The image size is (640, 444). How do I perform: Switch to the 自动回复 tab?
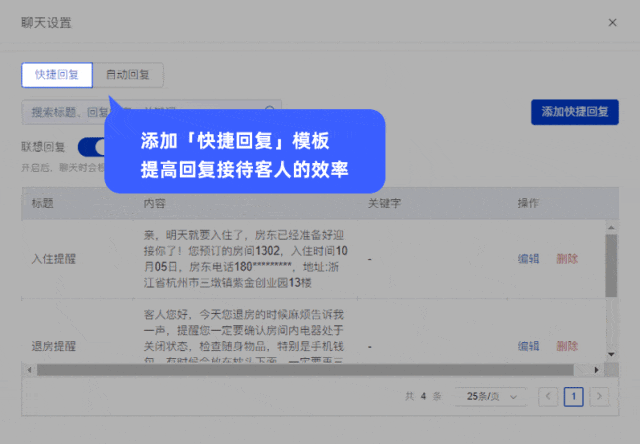tap(128, 75)
